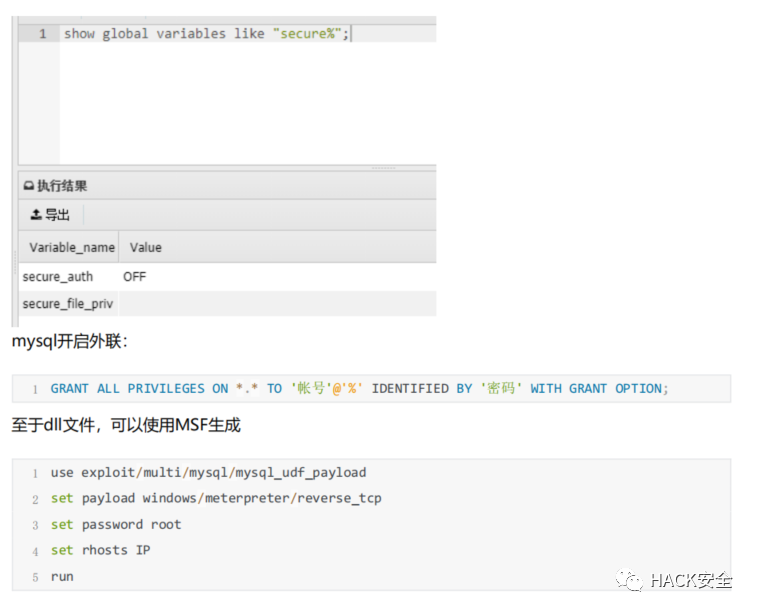The image size is (757, 613).
Task: Click the set payload windows/meterpreter/reverse_tcp line
Action: (216, 498)
